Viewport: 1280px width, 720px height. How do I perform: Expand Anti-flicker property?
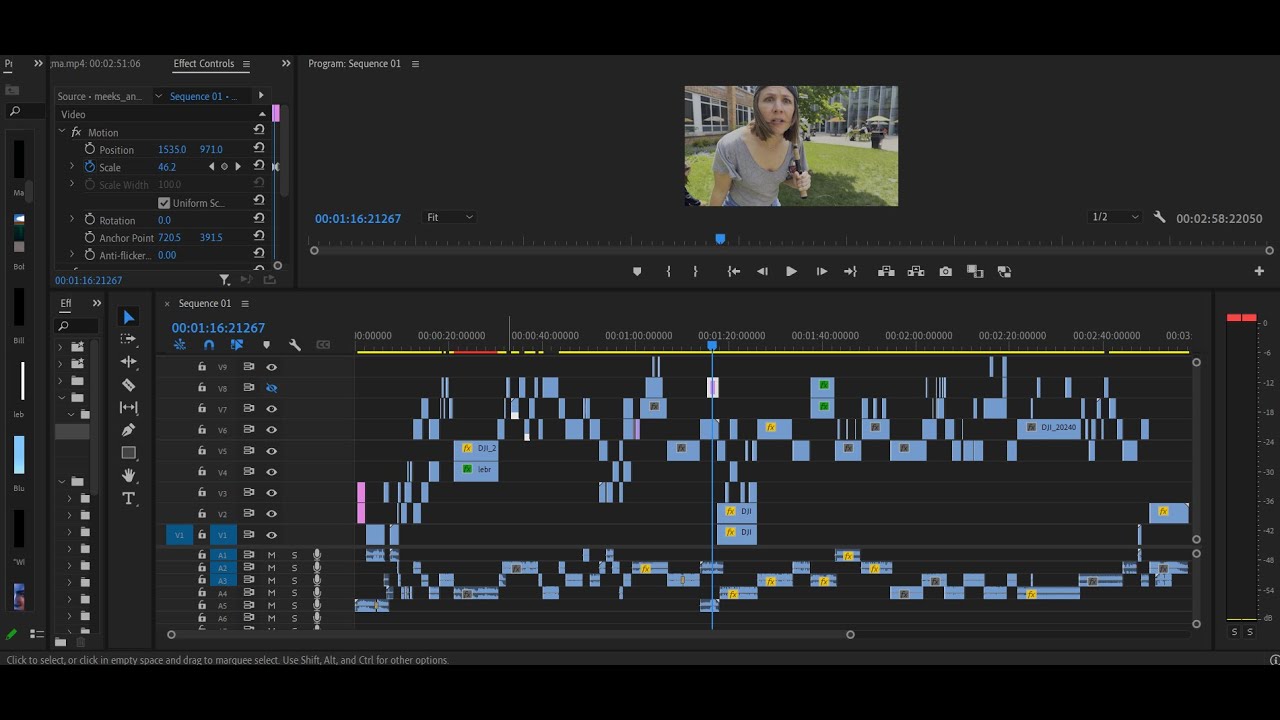click(71, 254)
